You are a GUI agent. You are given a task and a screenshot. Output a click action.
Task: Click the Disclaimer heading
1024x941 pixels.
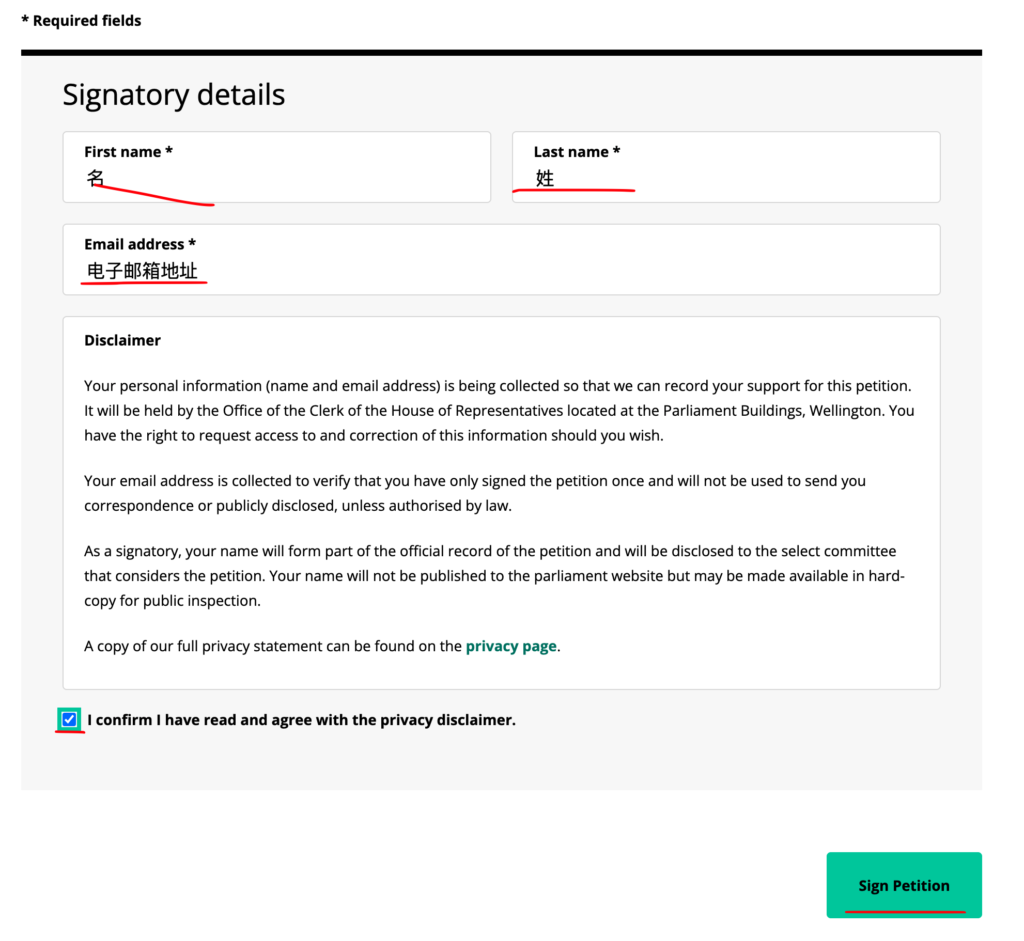click(122, 340)
